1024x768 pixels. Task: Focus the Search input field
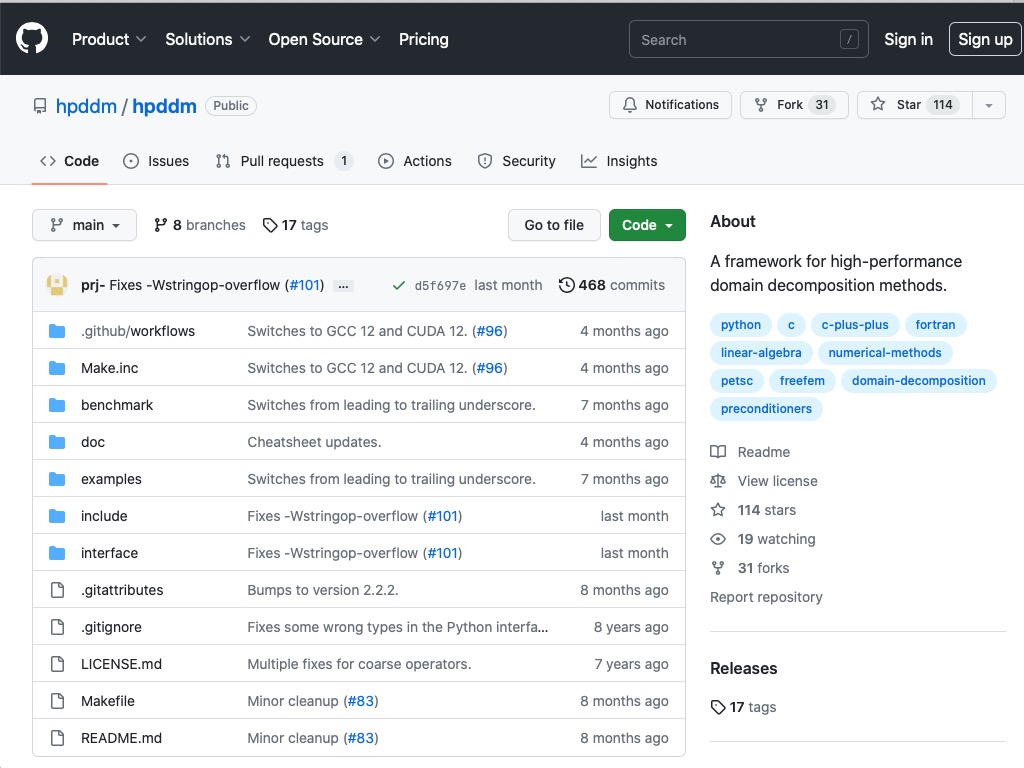click(748, 39)
